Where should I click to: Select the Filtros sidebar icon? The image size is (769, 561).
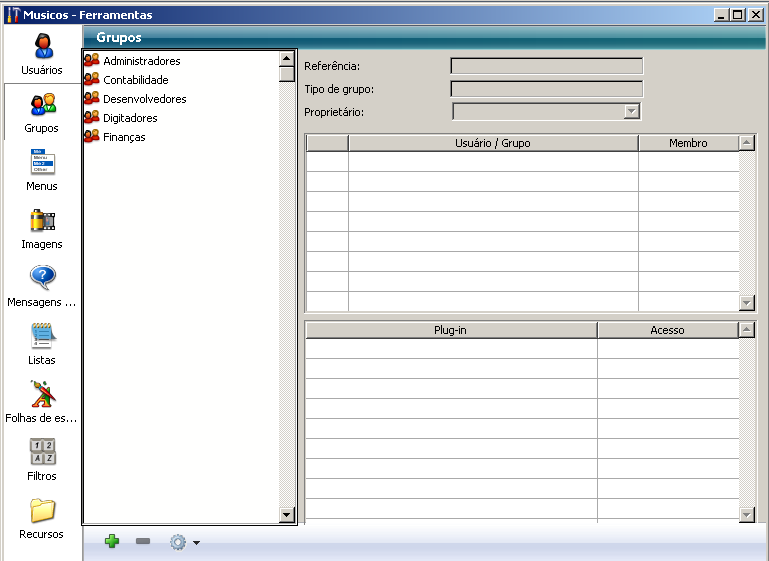tap(42, 453)
